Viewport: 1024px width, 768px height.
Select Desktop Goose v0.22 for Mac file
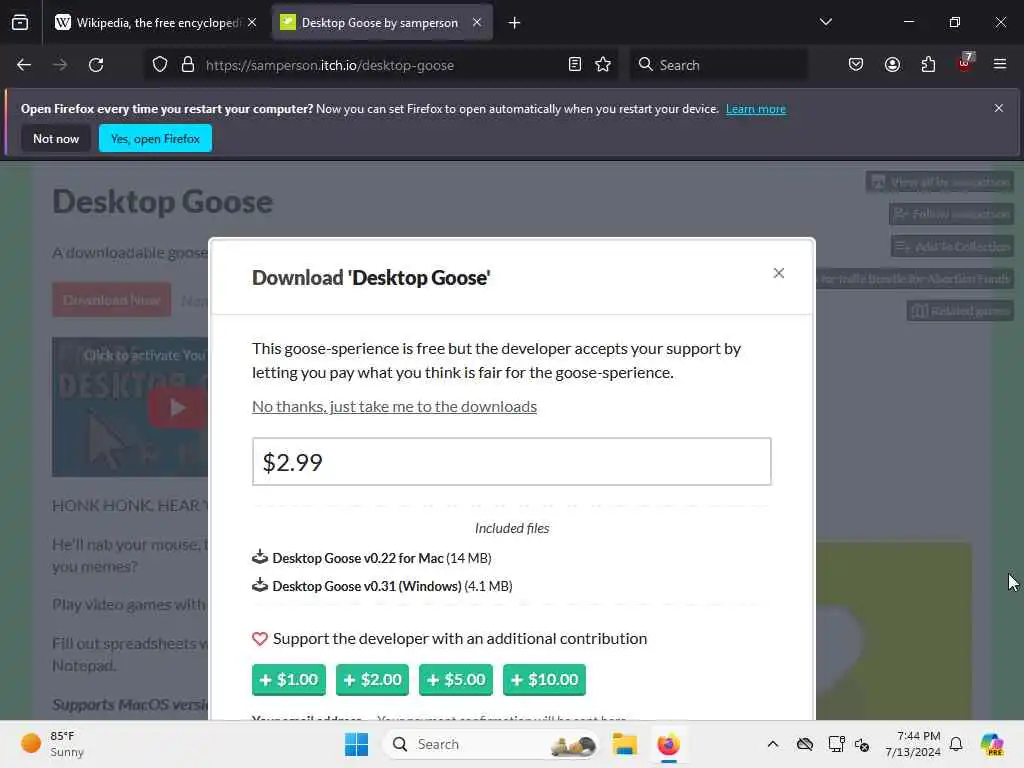(x=372, y=558)
